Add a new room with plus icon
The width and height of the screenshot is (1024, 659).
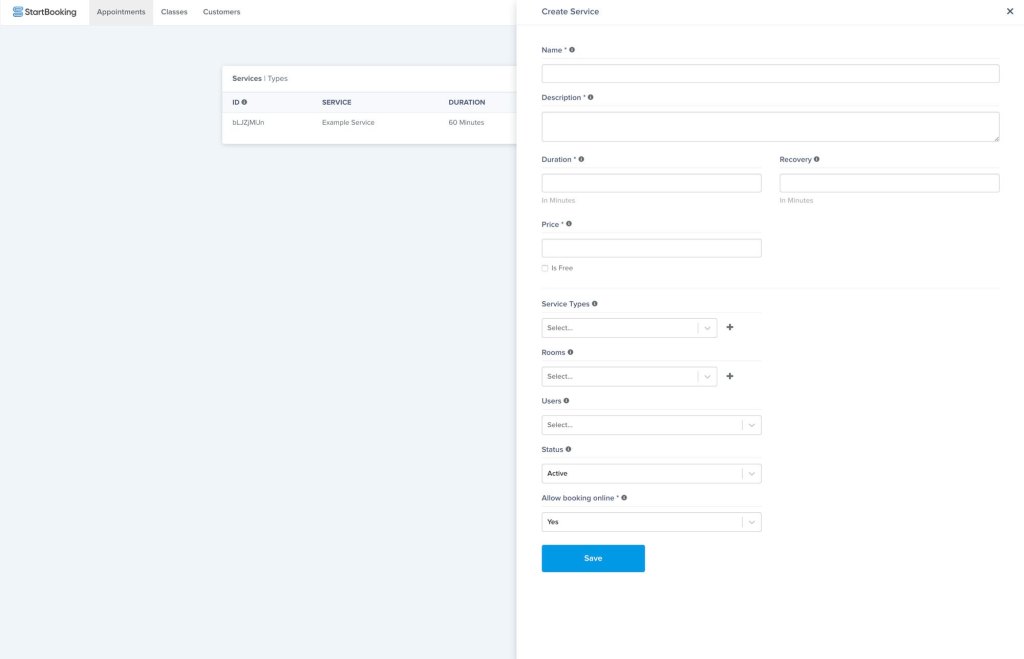[729, 376]
